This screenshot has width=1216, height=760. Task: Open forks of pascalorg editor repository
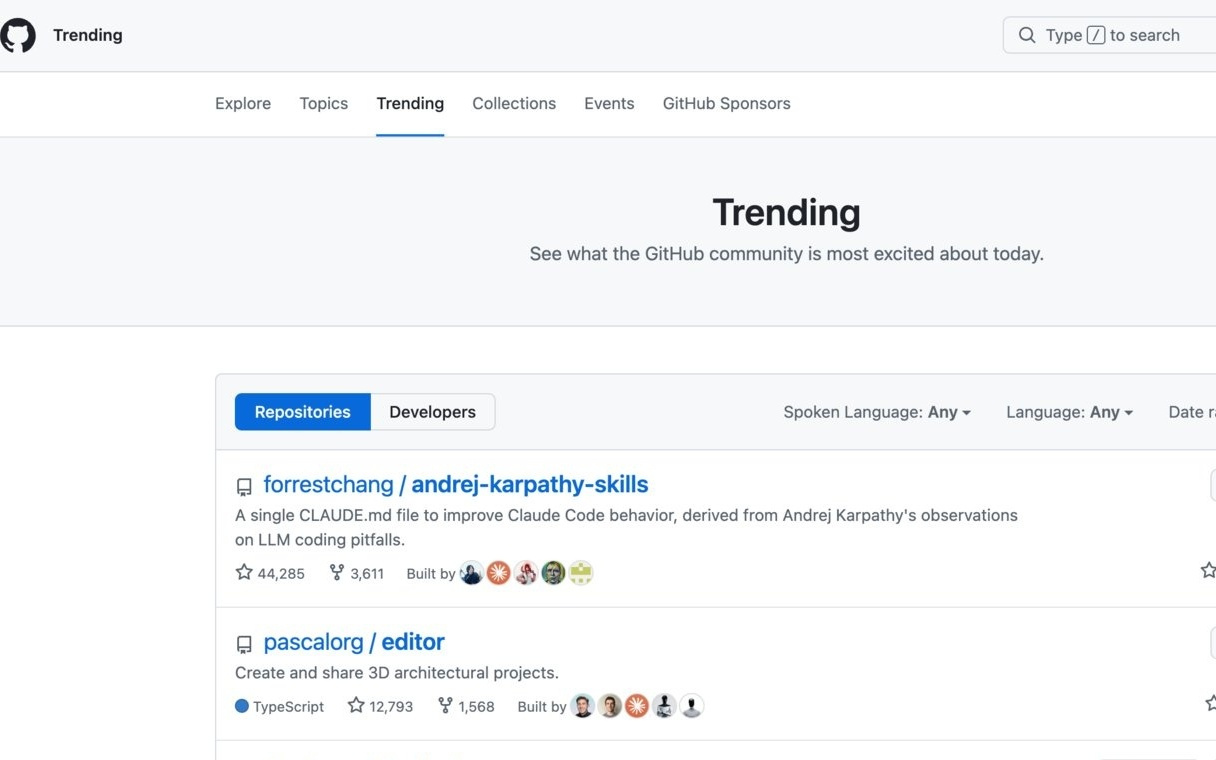pos(466,706)
